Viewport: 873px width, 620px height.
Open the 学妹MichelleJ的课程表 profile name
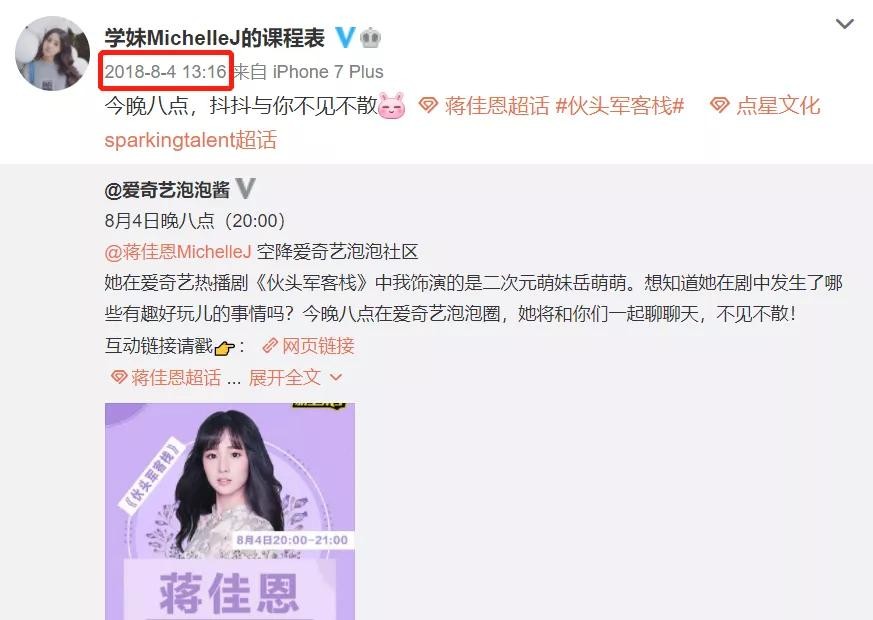pos(215,38)
